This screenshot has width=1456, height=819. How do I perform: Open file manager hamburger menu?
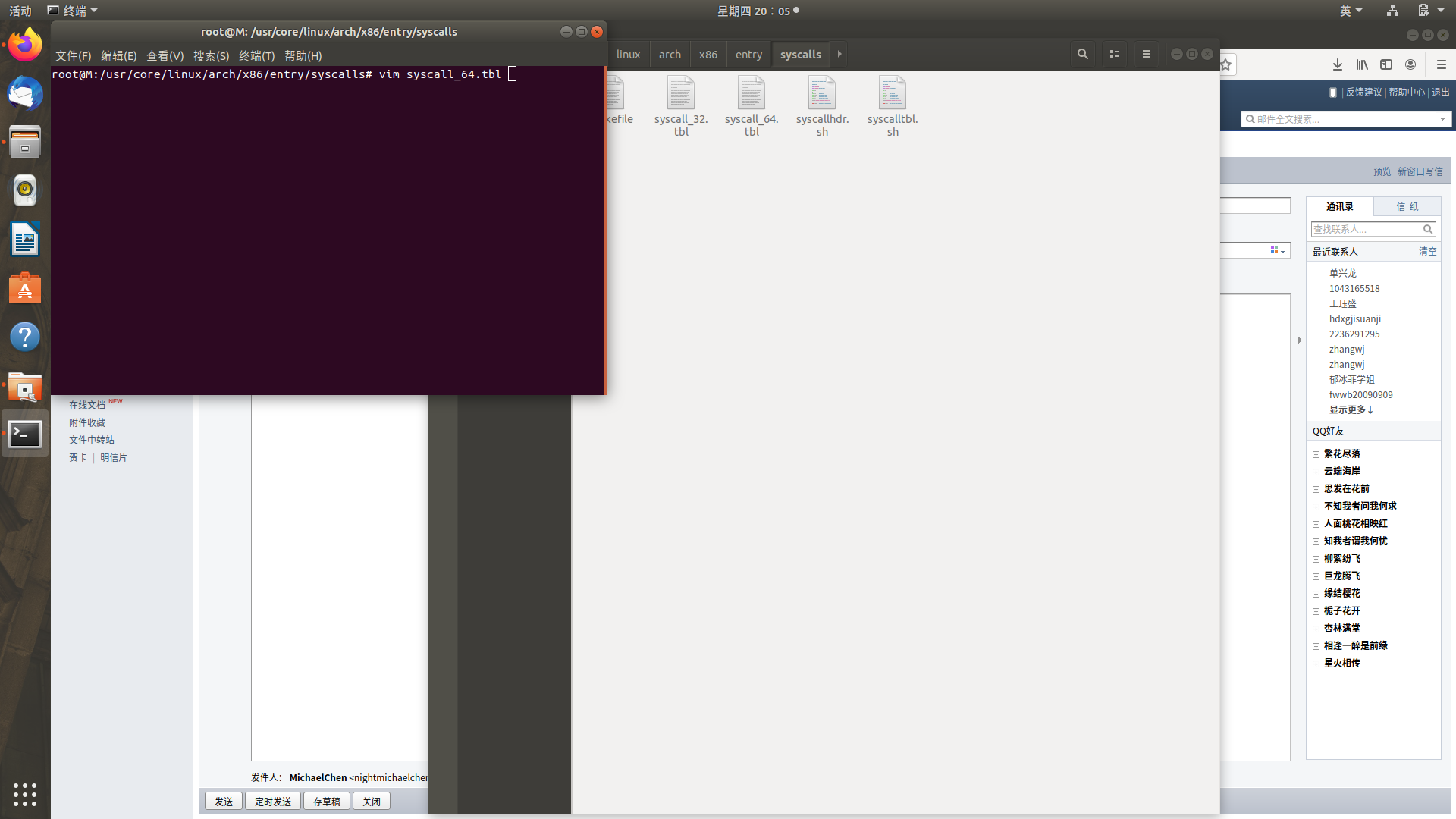pos(1146,55)
